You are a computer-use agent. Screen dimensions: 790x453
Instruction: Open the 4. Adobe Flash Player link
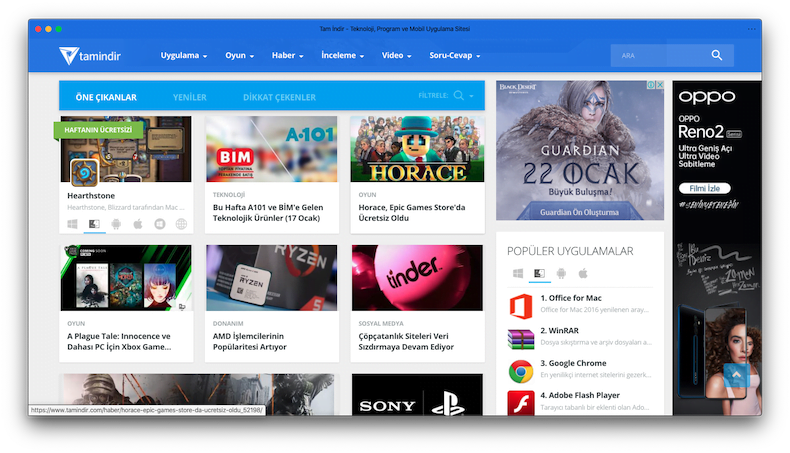coord(580,395)
